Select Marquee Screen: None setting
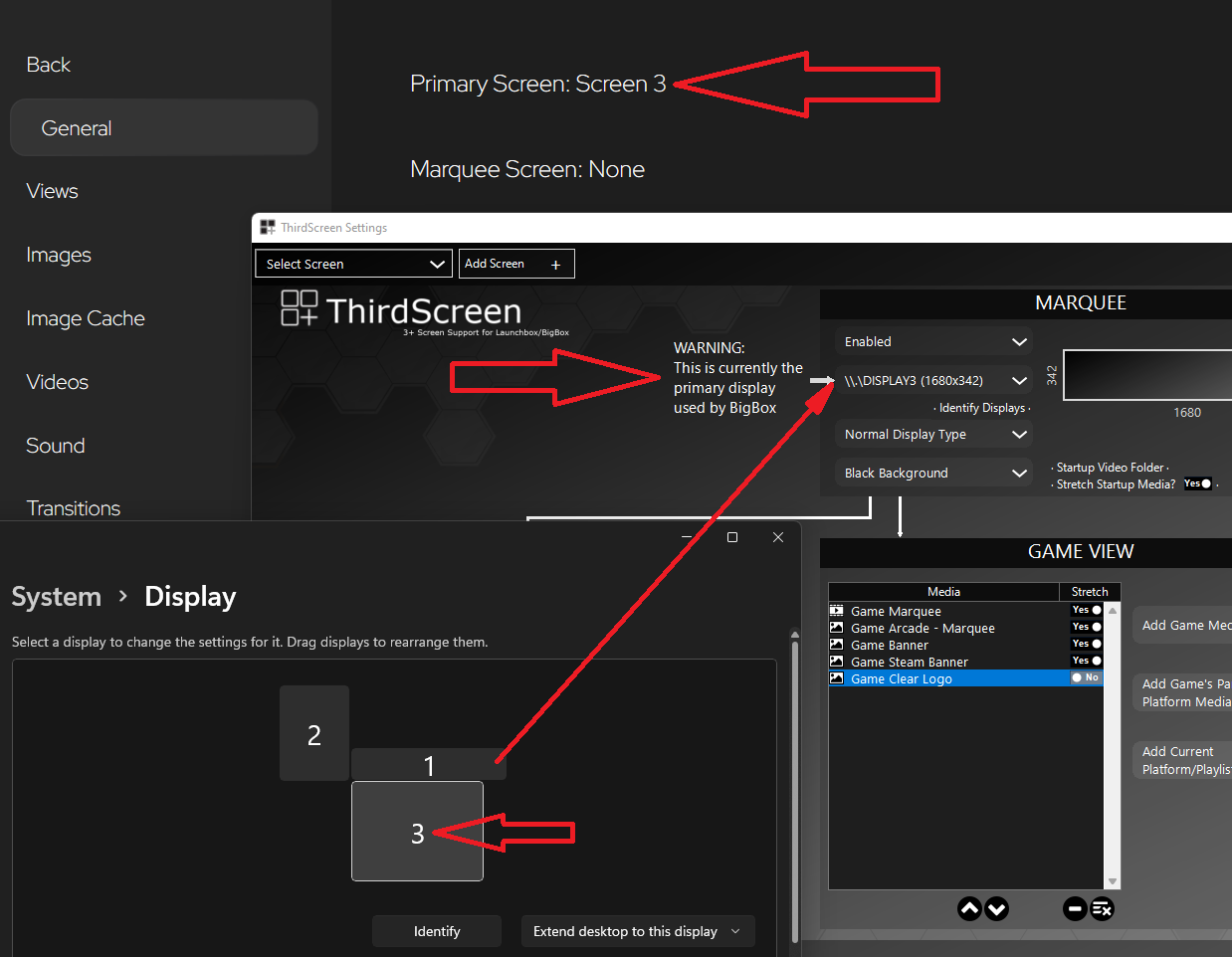 (527, 169)
